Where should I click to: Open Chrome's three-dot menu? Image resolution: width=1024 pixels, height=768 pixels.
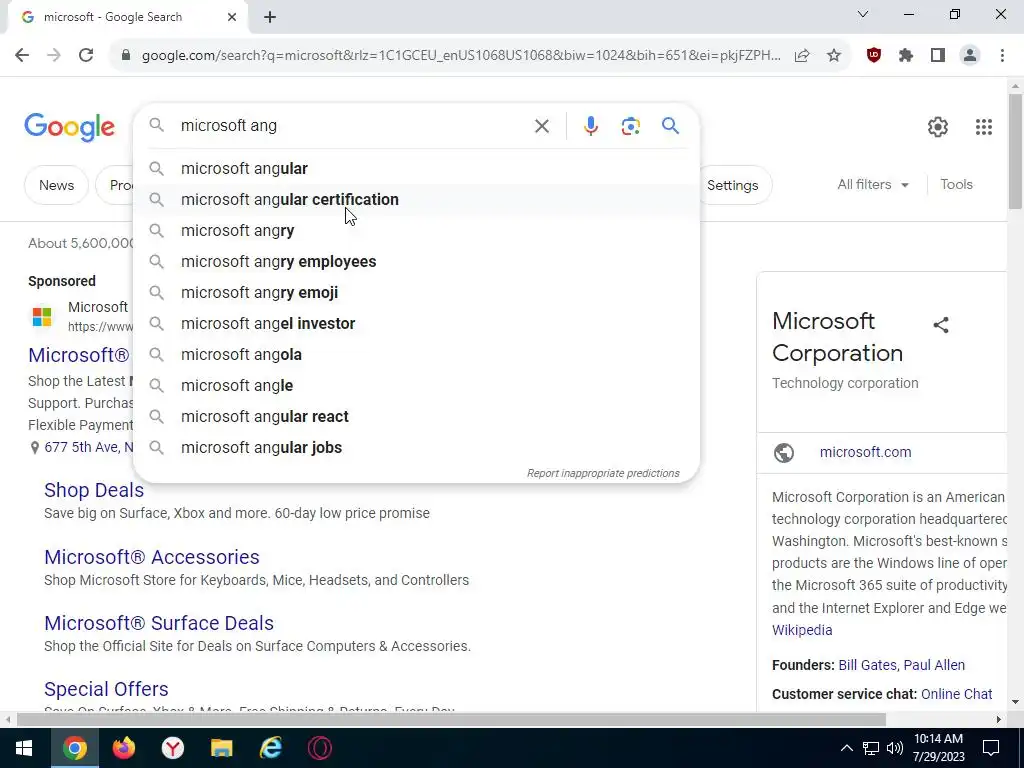point(1002,56)
